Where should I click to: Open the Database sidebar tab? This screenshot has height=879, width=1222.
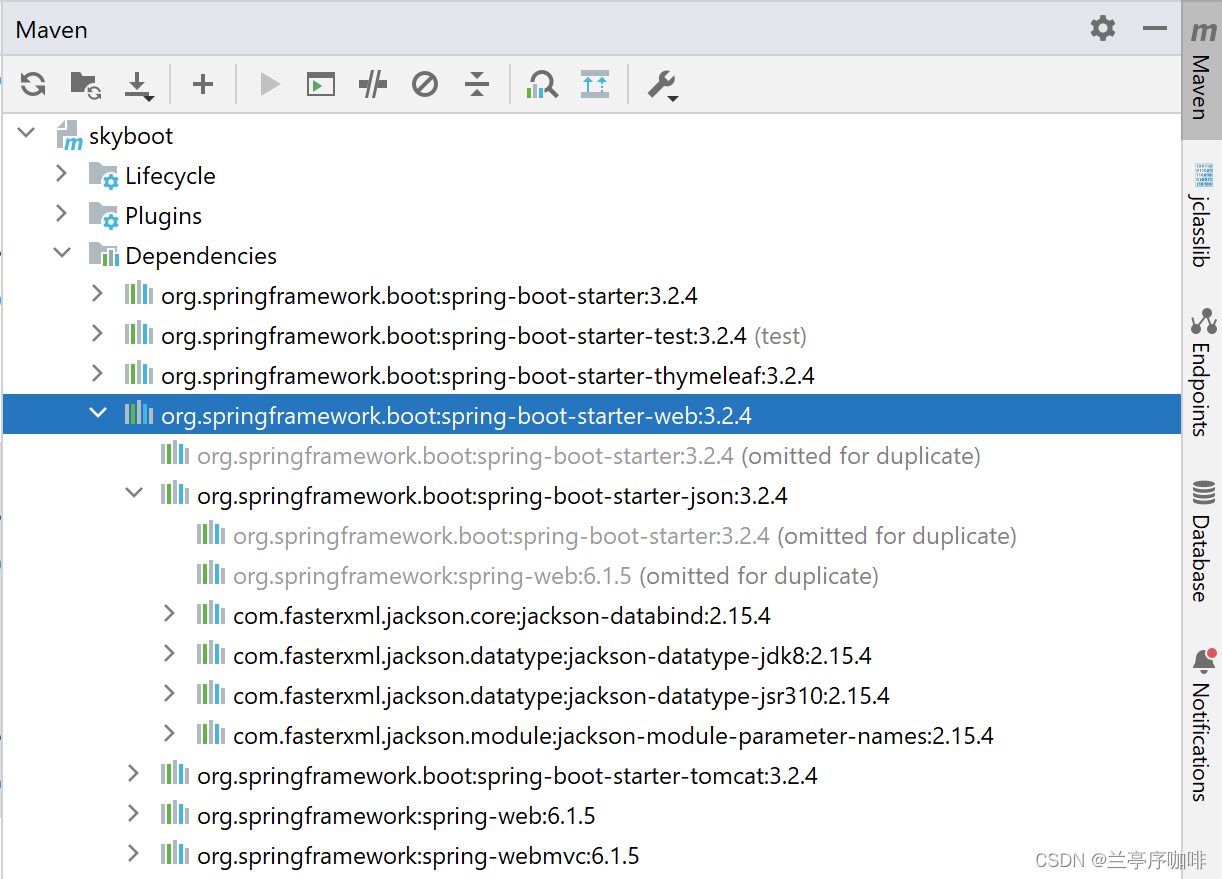click(1202, 541)
